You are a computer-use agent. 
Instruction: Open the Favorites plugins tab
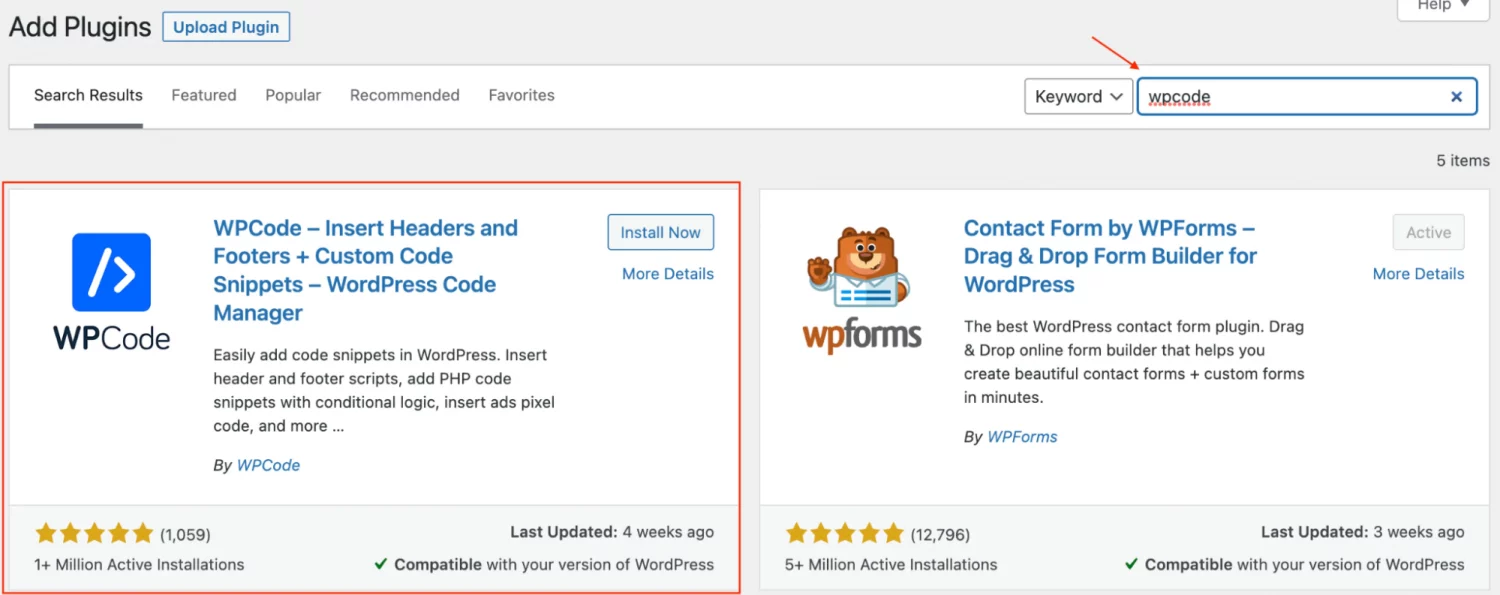pos(521,96)
